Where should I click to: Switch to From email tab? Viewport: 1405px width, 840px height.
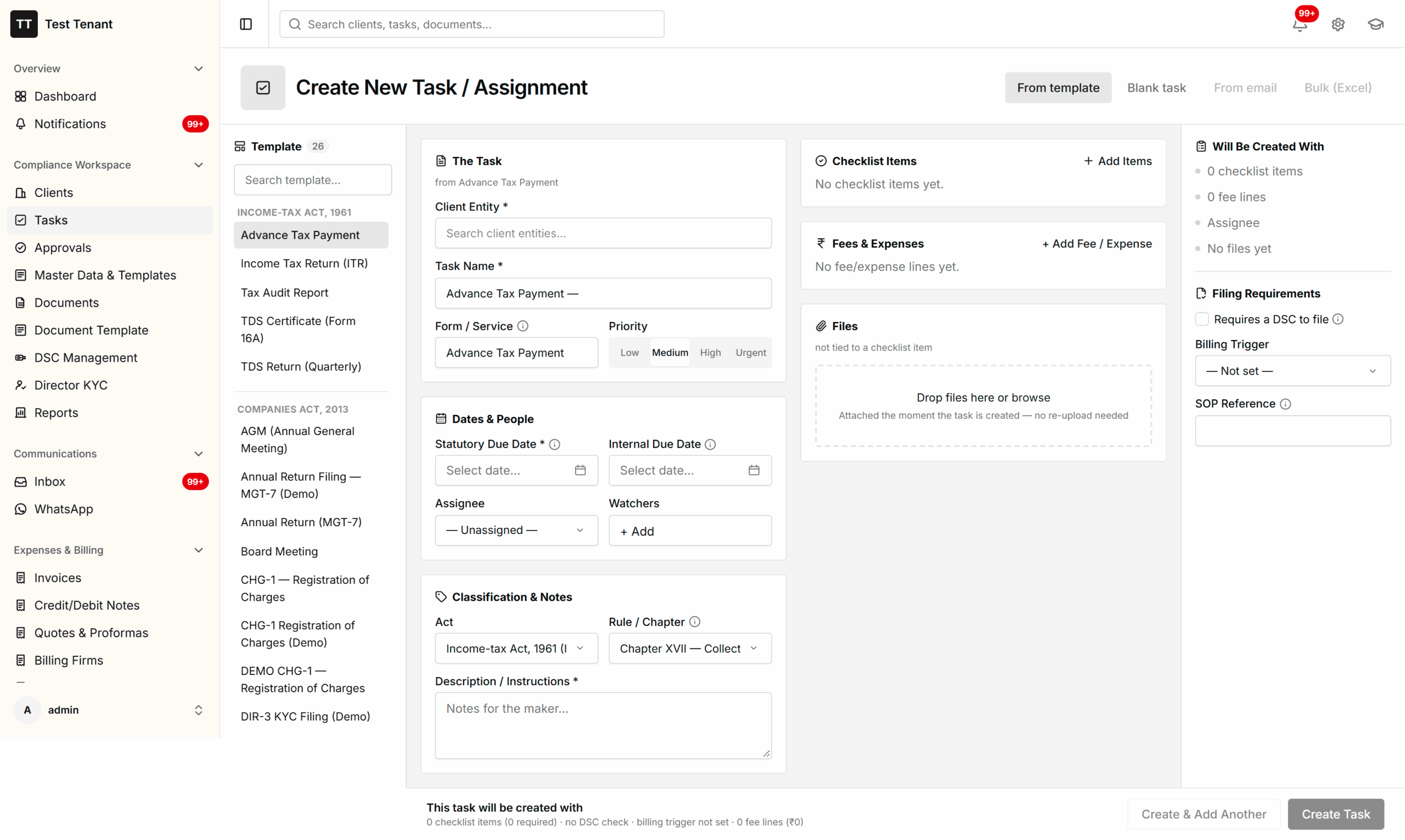pos(1245,88)
